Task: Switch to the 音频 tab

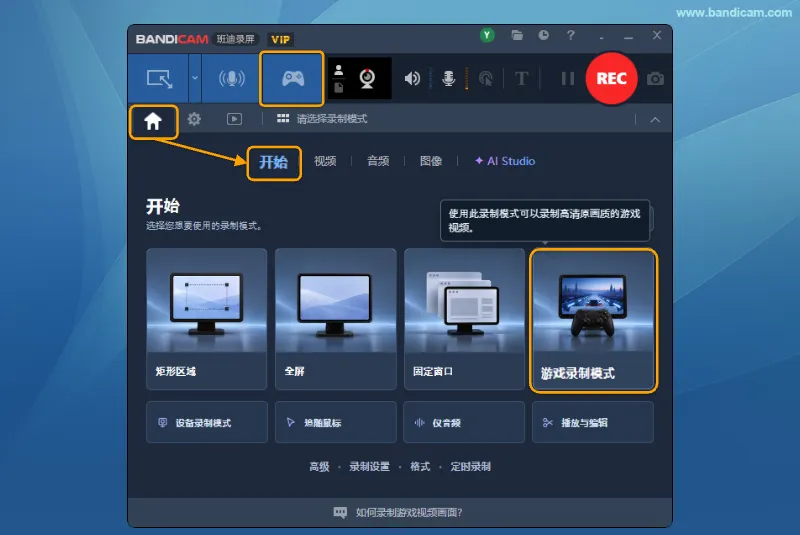Action: click(378, 161)
